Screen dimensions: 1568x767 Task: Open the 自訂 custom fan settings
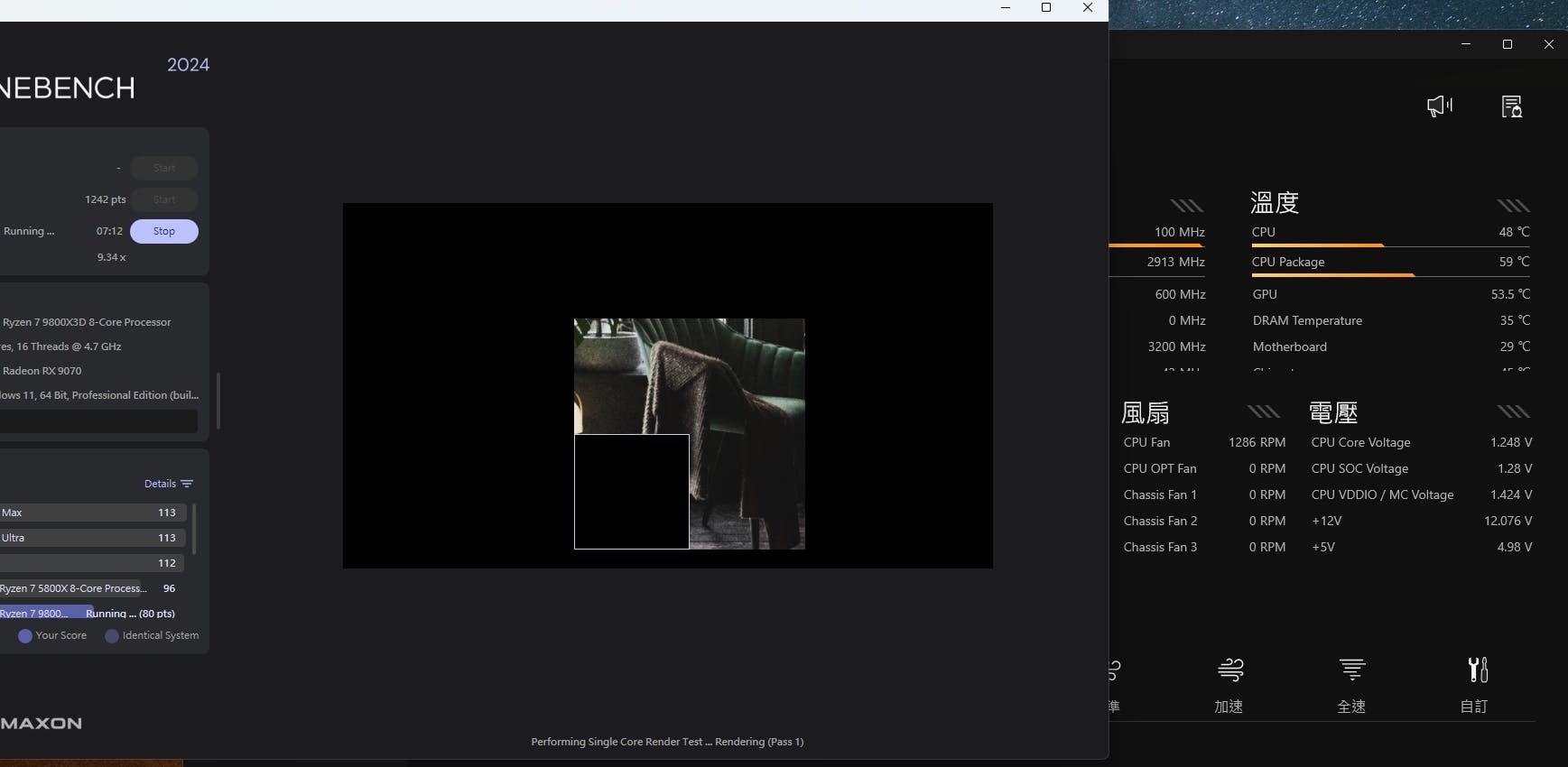point(1475,684)
